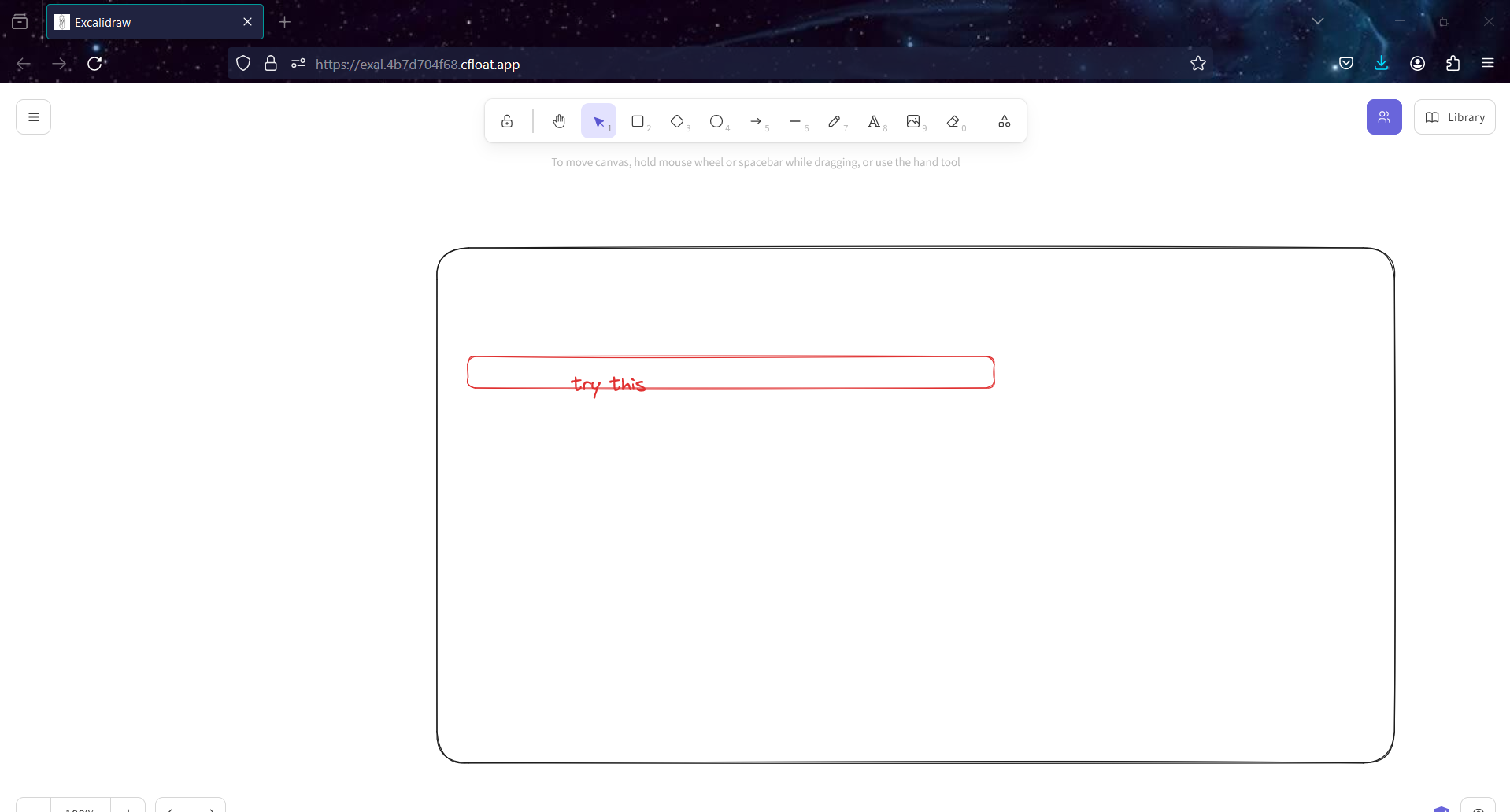Close the Excalidraw browser tab

point(247,22)
